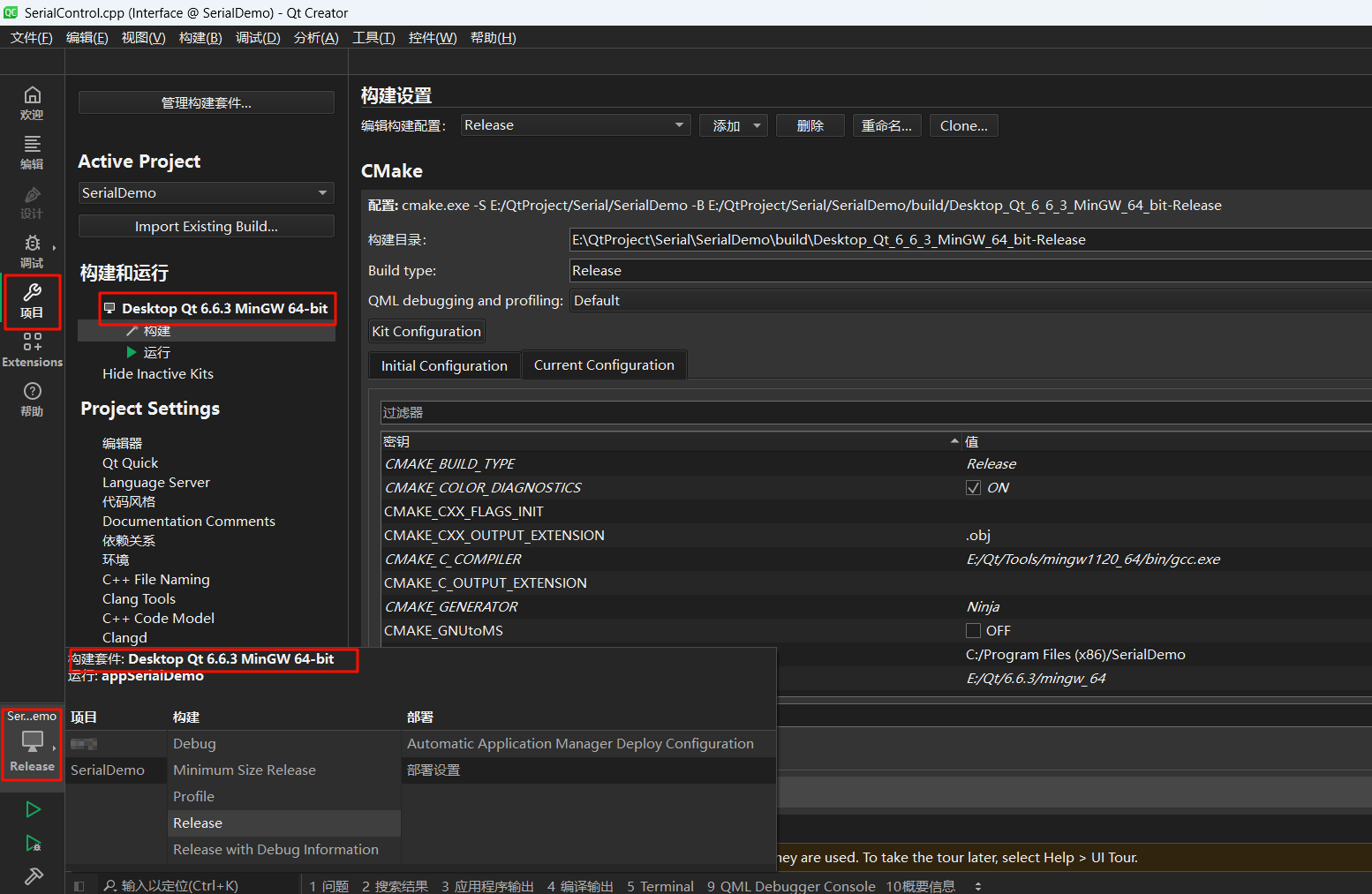Click the 管理构建套件... button
Viewport: 1372px width, 894px height.
[x=207, y=102]
